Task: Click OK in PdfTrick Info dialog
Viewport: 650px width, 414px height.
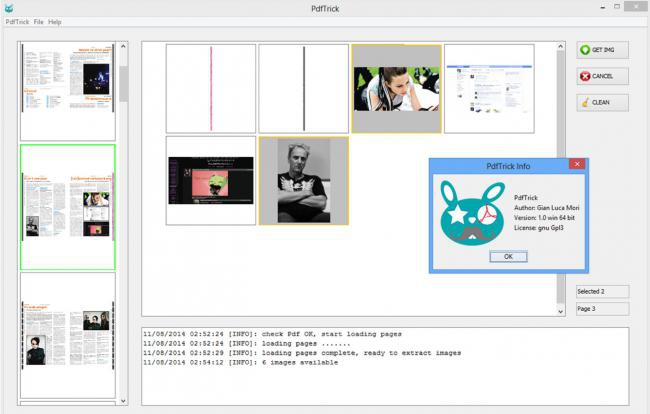Action: [x=508, y=257]
